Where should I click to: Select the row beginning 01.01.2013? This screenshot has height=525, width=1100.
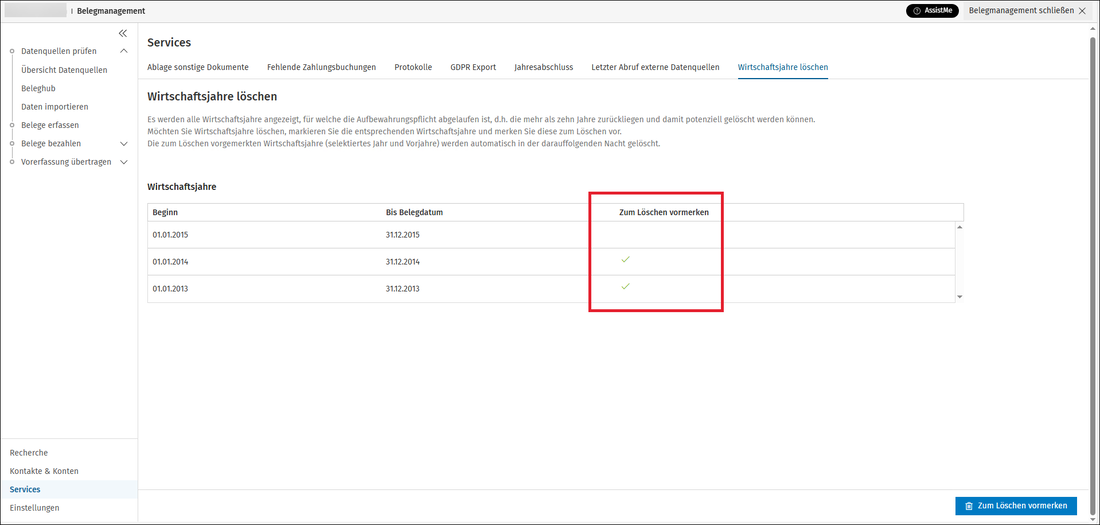(x=551, y=289)
